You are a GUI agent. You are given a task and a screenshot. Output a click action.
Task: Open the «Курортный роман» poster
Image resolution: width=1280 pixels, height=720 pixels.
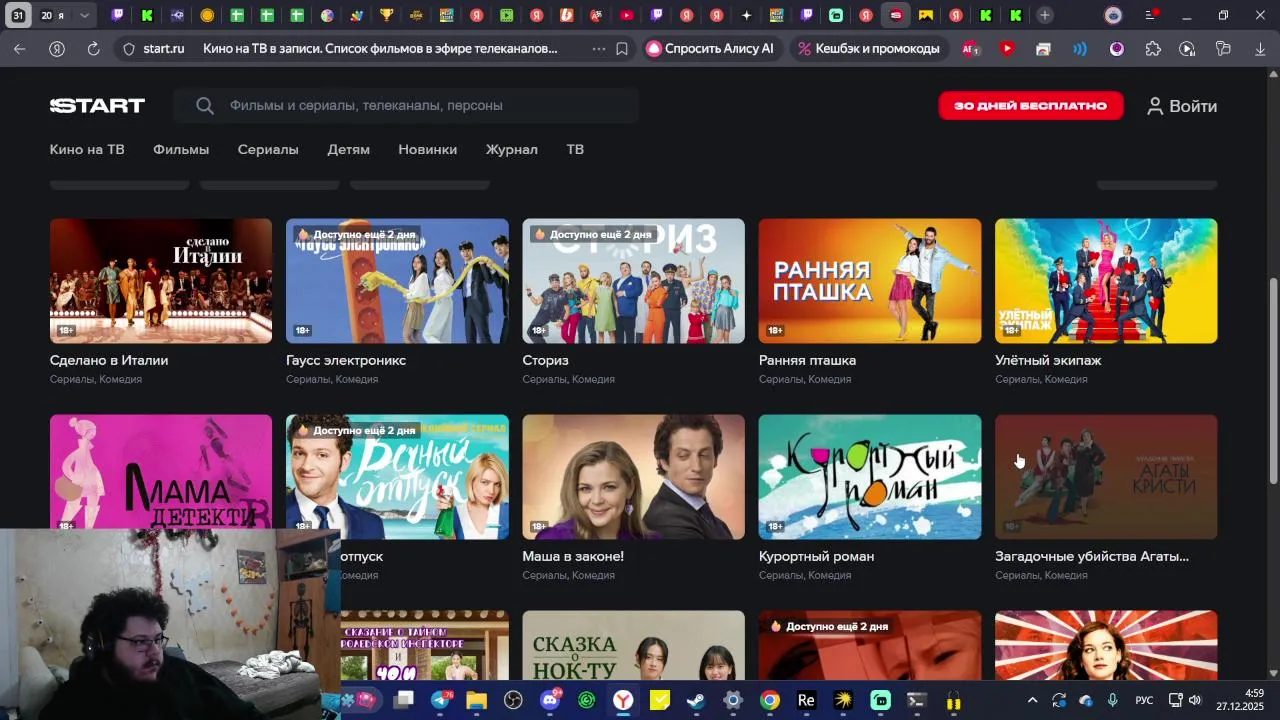870,477
